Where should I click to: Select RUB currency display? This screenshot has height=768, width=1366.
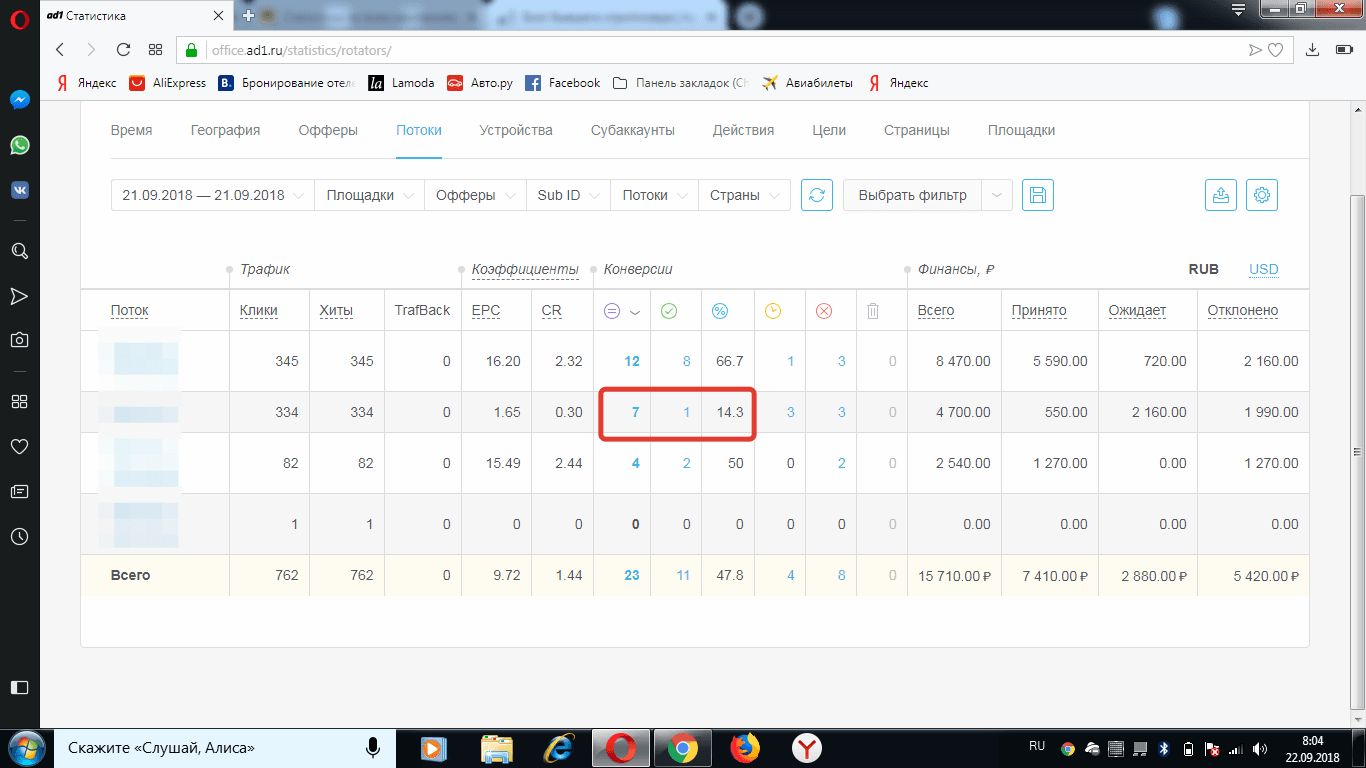(x=1203, y=269)
